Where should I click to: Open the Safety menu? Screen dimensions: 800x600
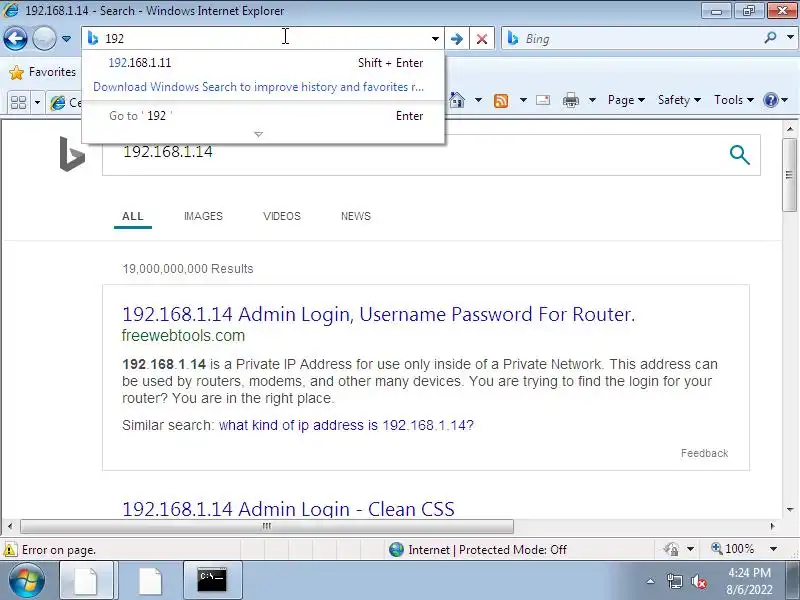(679, 100)
